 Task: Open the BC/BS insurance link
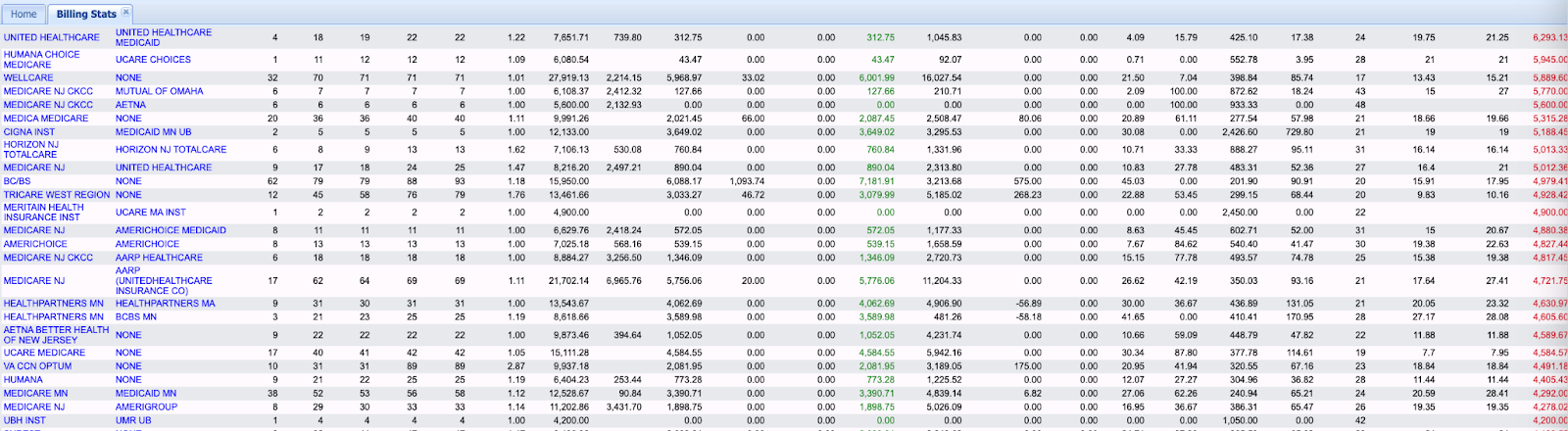[x=18, y=181]
